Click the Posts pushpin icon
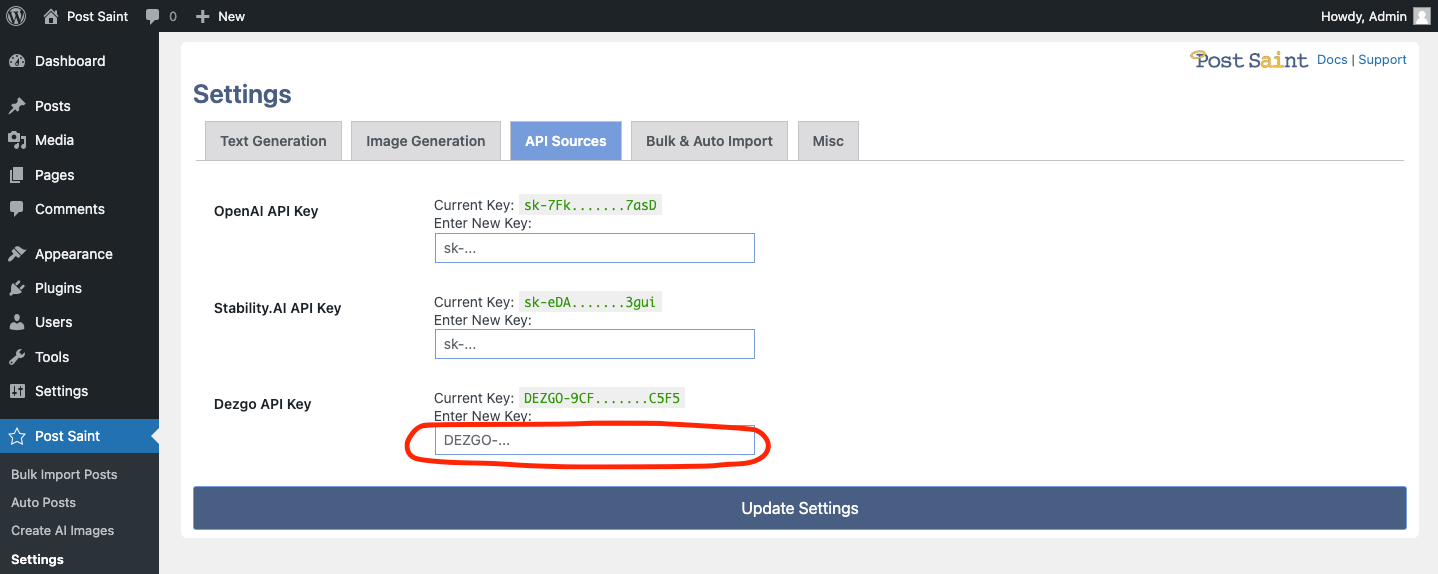Image resolution: width=1438 pixels, height=574 pixels. [x=17, y=106]
